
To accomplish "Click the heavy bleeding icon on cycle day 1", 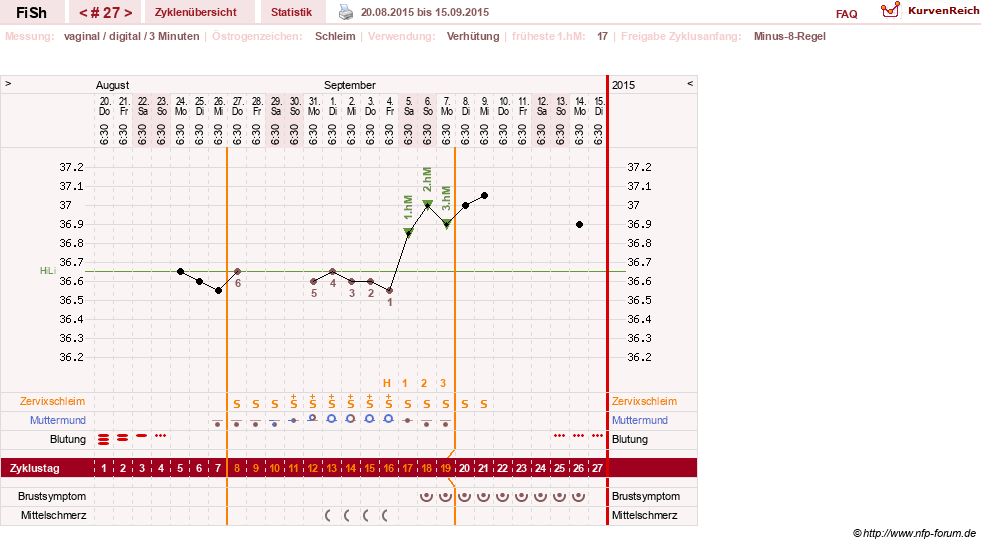I will (x=104, y=439).
